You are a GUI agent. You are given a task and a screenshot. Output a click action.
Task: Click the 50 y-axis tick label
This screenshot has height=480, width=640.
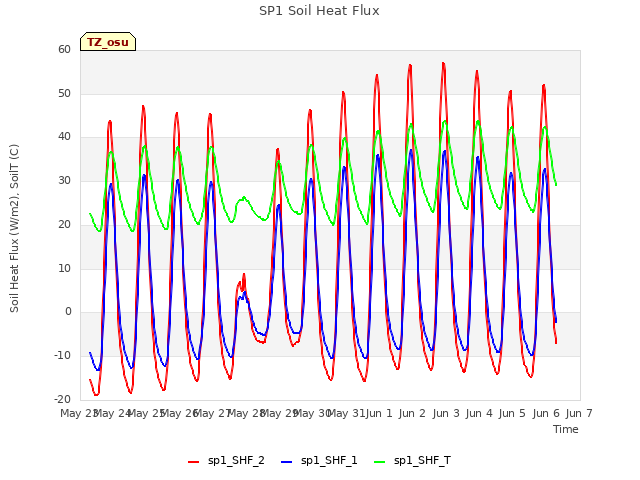(64, 93)
